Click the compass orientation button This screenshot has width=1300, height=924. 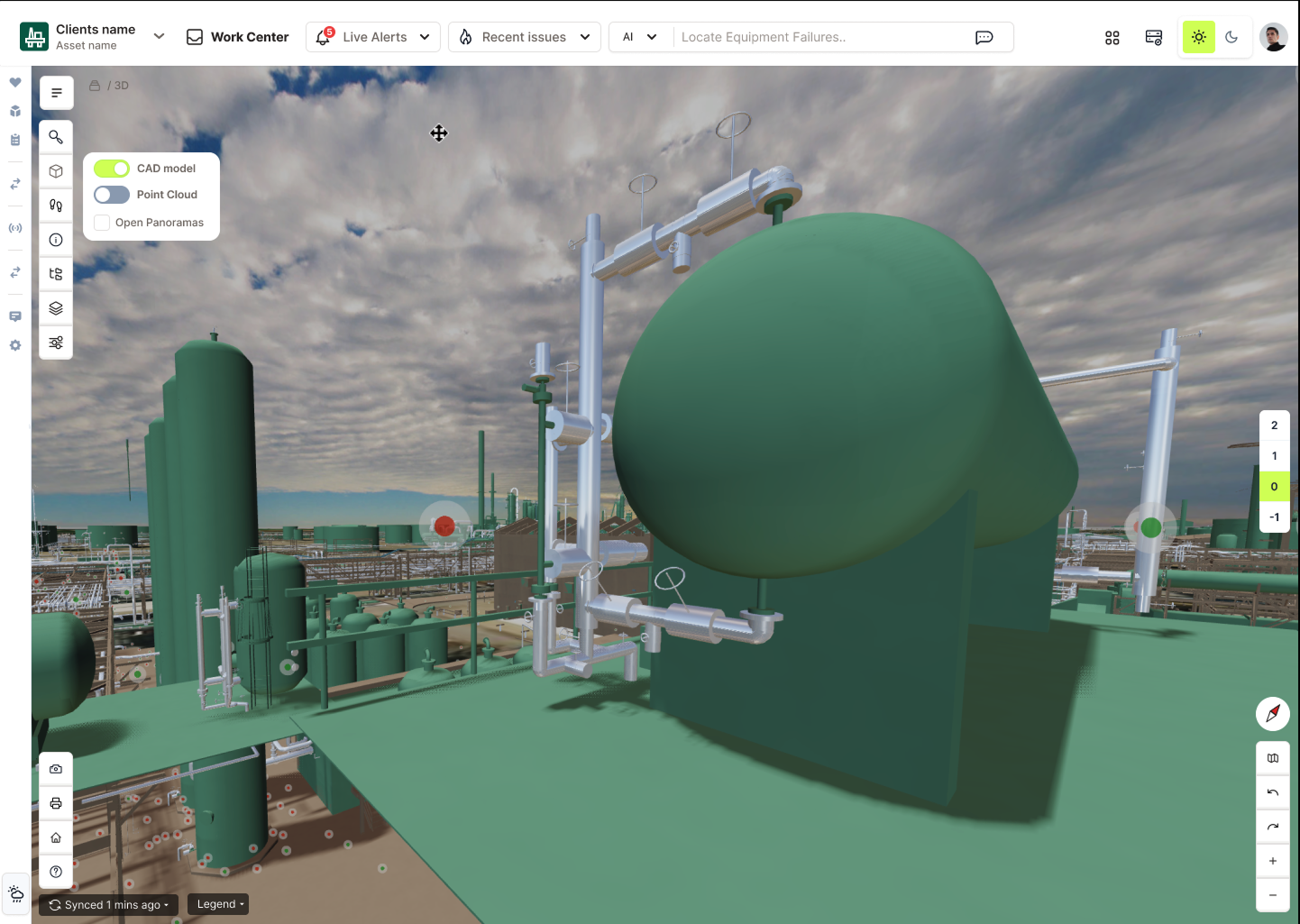tap(1272, 714)
